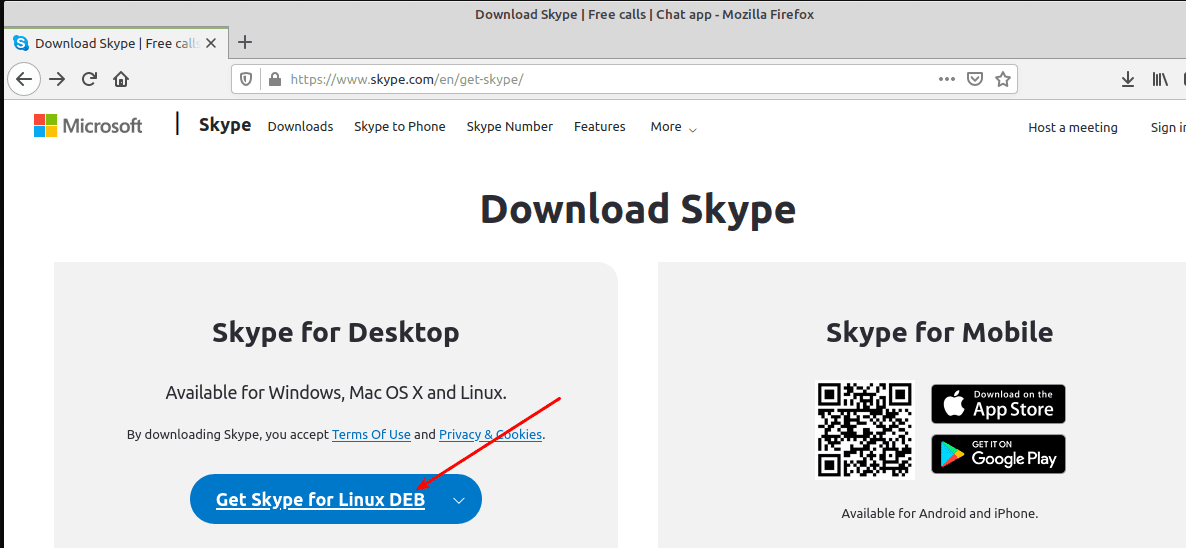Image resolution: width=1186 pixels, height=548 pixels.
Task: Open the Downloads nav item
Action: (300, 127)
